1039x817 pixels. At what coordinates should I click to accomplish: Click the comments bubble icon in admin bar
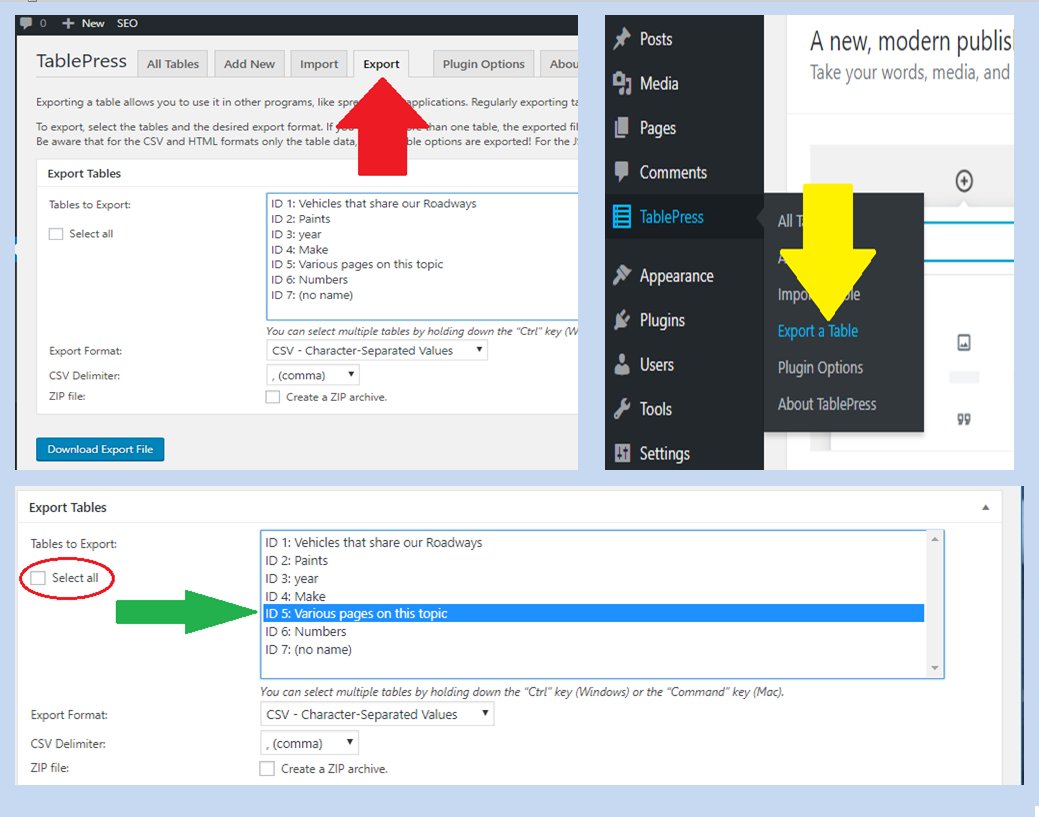26,23
